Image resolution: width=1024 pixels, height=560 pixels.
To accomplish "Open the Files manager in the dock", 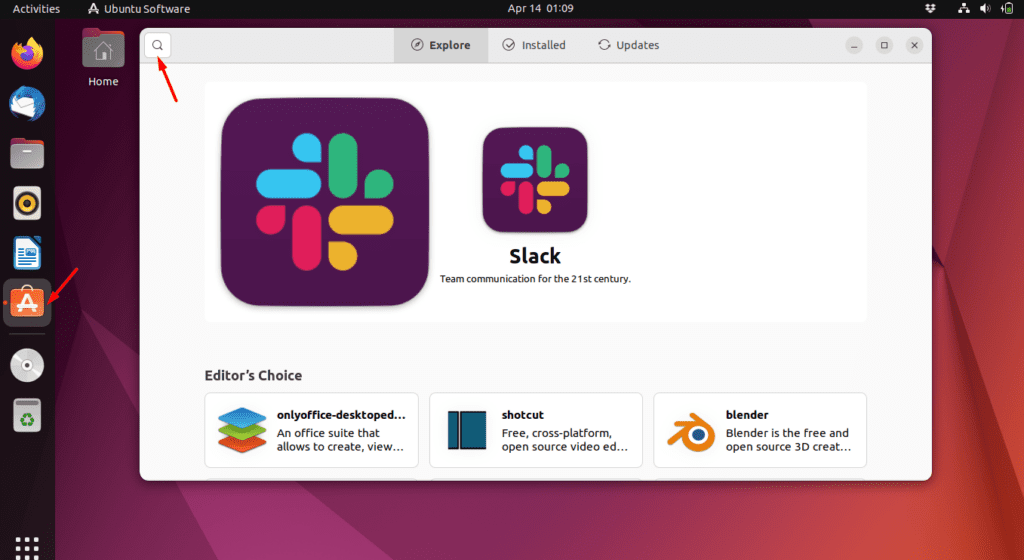I will (27, 153).
